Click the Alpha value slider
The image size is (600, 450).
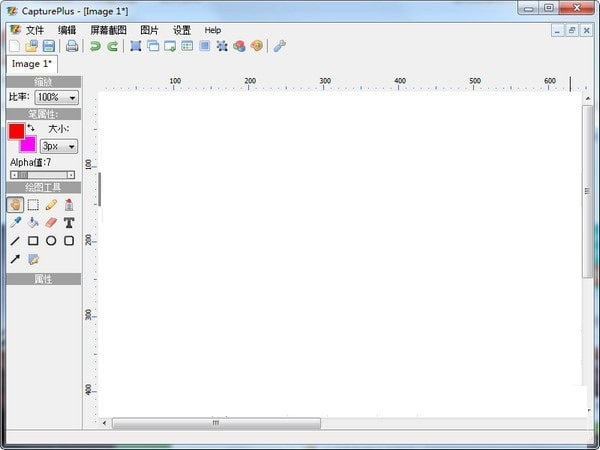pyautogui.click(x=42, y=175)
